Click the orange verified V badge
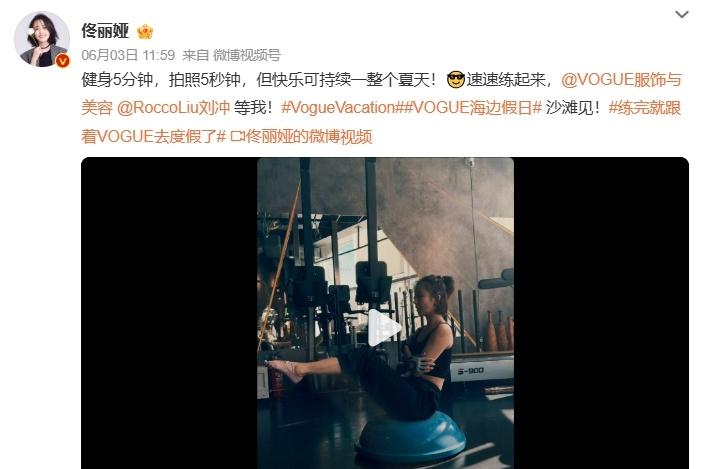710x469 pixels. 62,60
